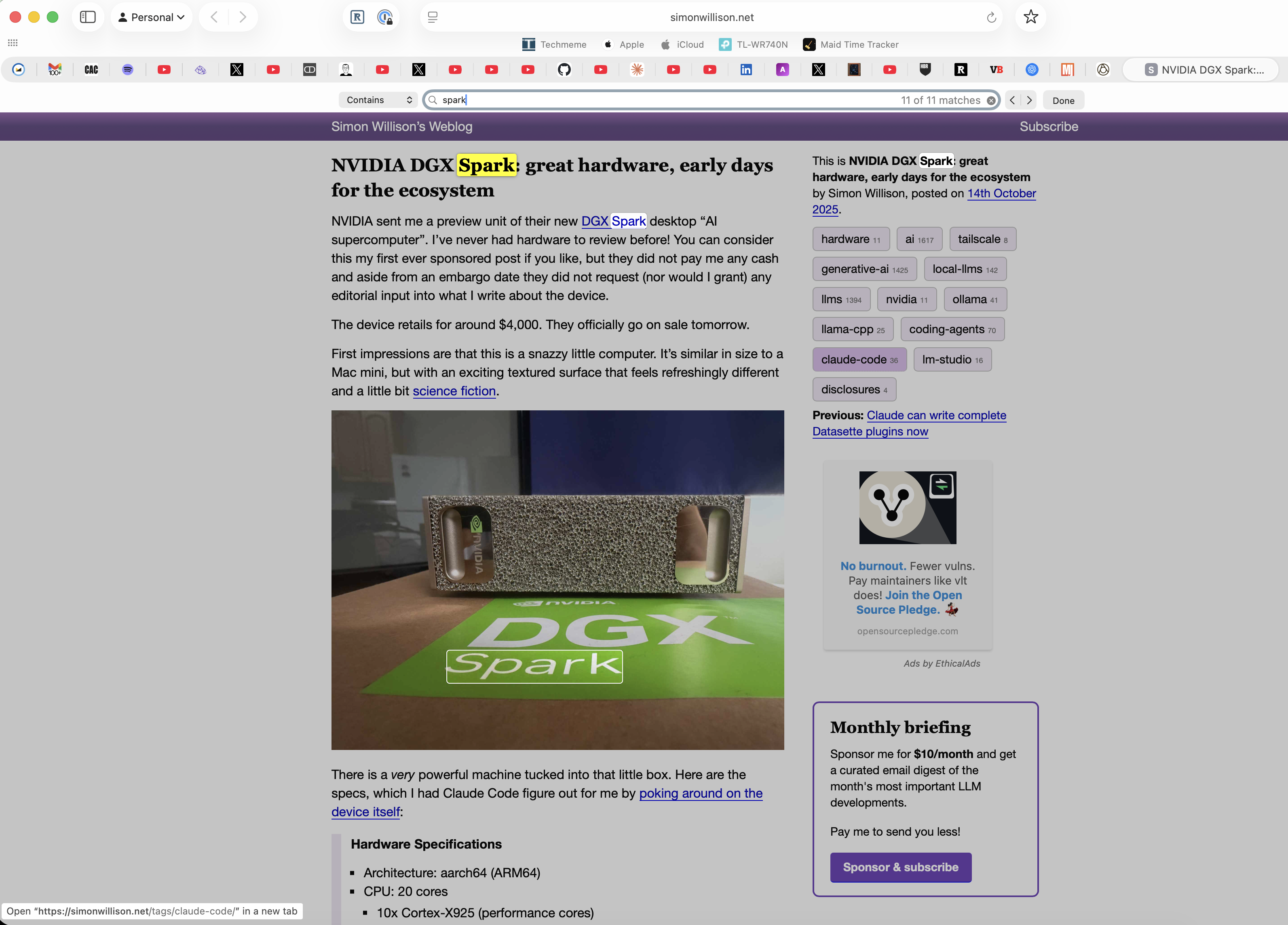
Task: Toggle the Safari sidebar
Action: tap(88, 17)
